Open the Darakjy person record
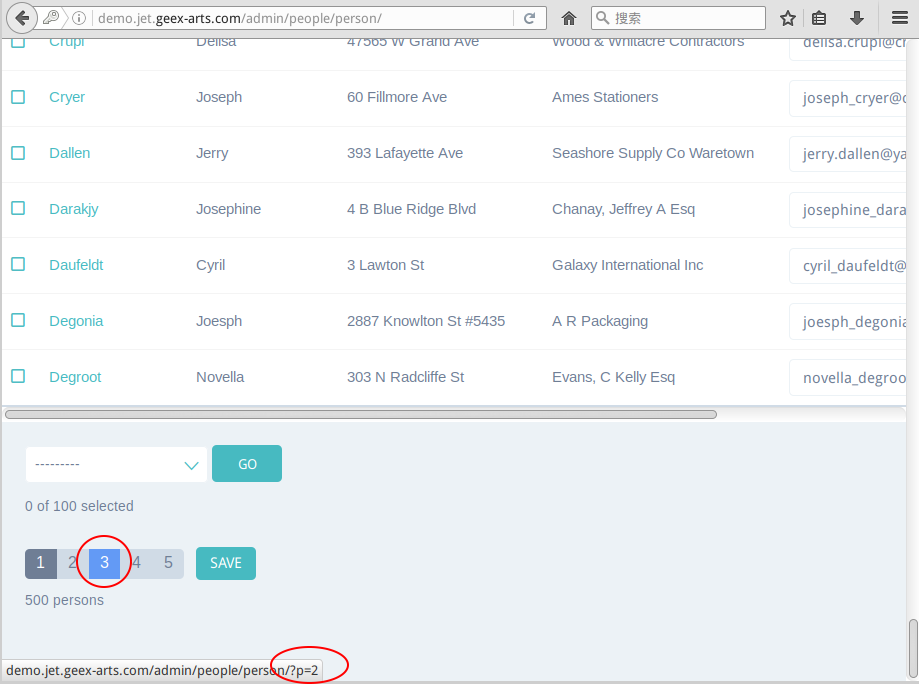This screenshot has height=684, width=919. click(x=74, y=209)
